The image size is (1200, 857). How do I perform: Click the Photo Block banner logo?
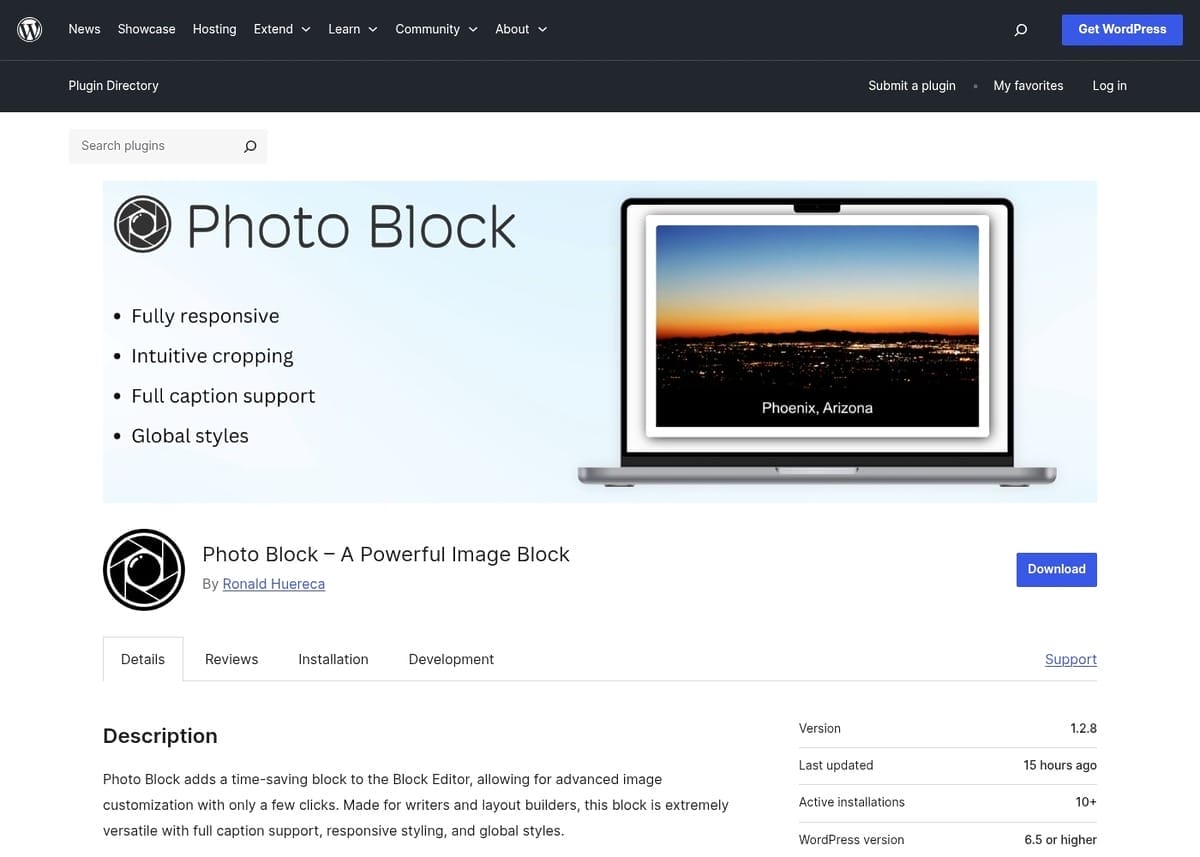[x=143, y=224]
